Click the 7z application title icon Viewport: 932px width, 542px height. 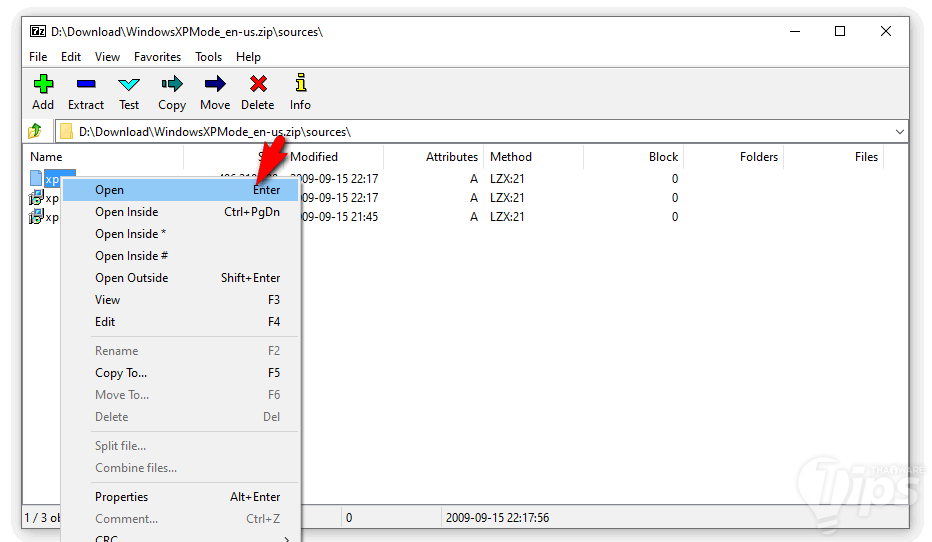pyautogui.click(x=38, y=31)
